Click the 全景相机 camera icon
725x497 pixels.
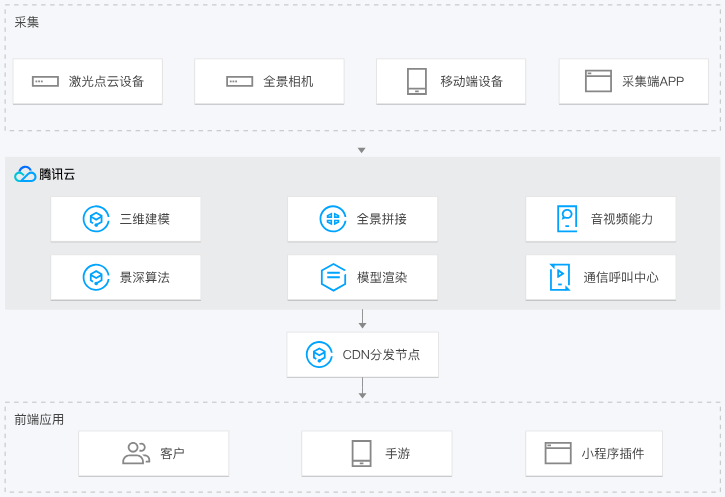[x=239, y=81]
